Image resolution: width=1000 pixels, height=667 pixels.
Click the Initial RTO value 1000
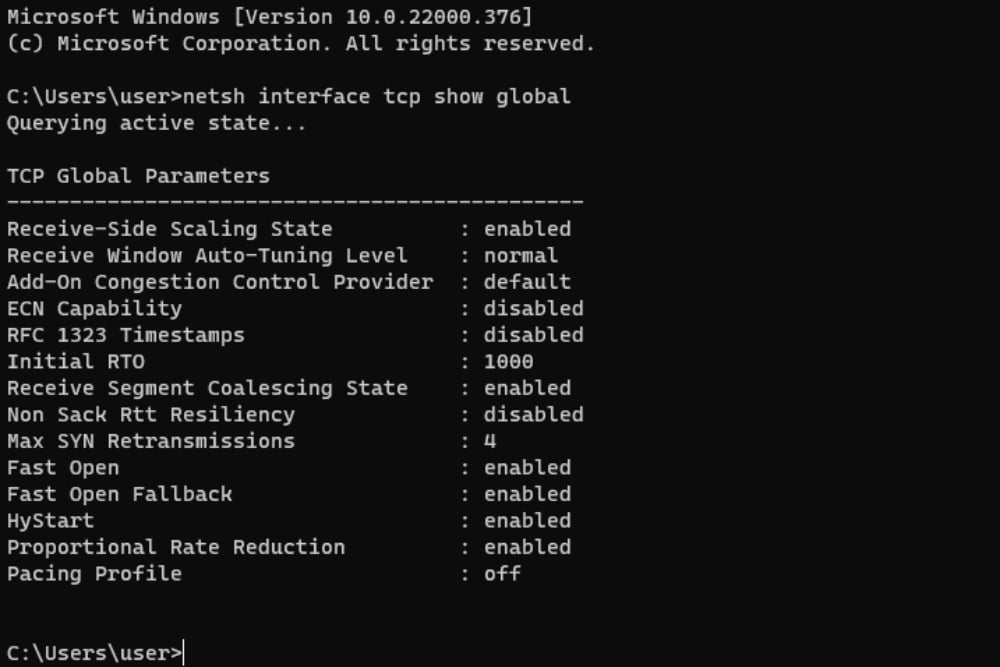click(508, 362)
